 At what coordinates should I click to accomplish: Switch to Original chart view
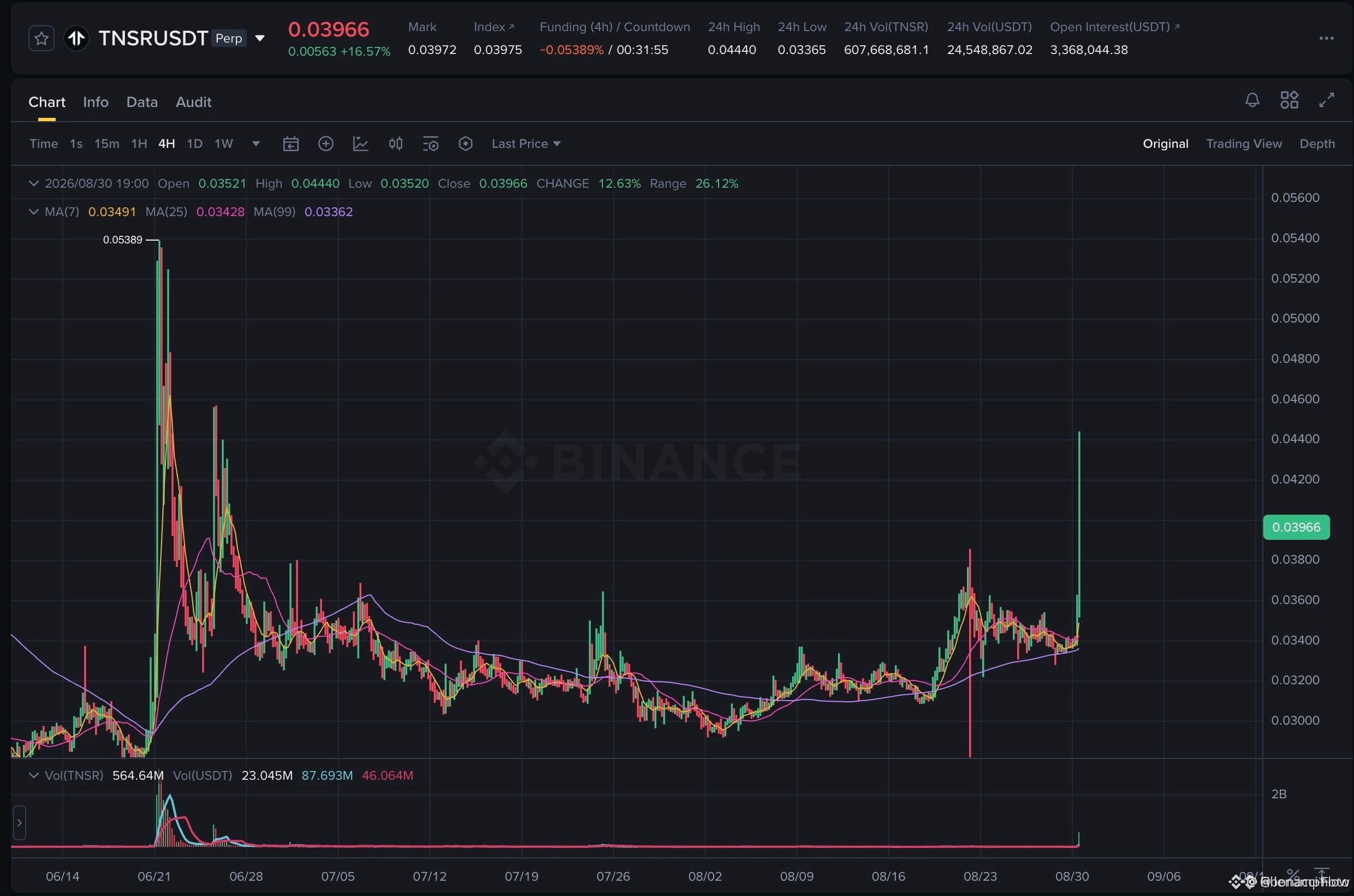1165,144
